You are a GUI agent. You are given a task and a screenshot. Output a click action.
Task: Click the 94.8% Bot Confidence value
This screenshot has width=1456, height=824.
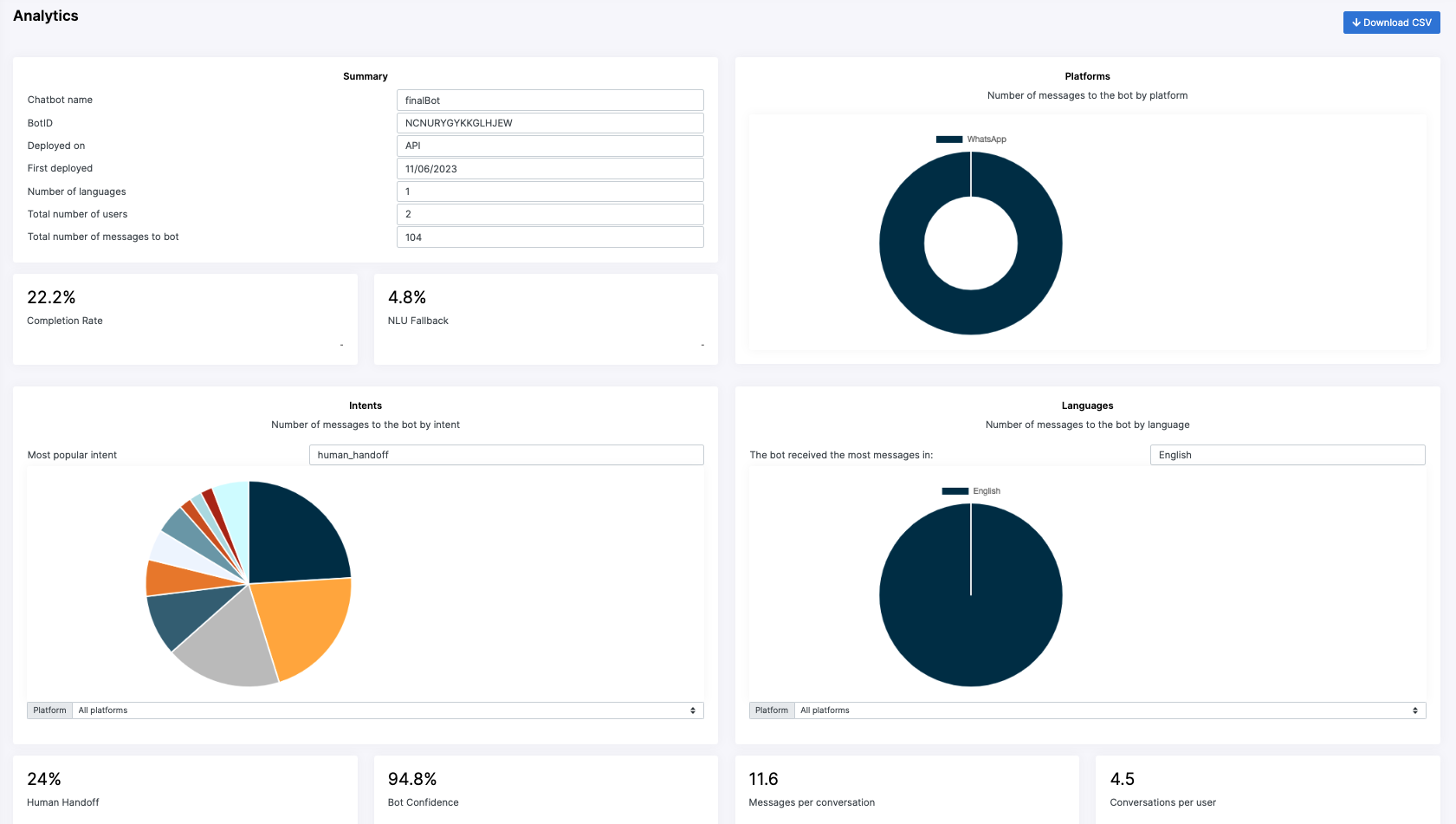click(412, 779)
